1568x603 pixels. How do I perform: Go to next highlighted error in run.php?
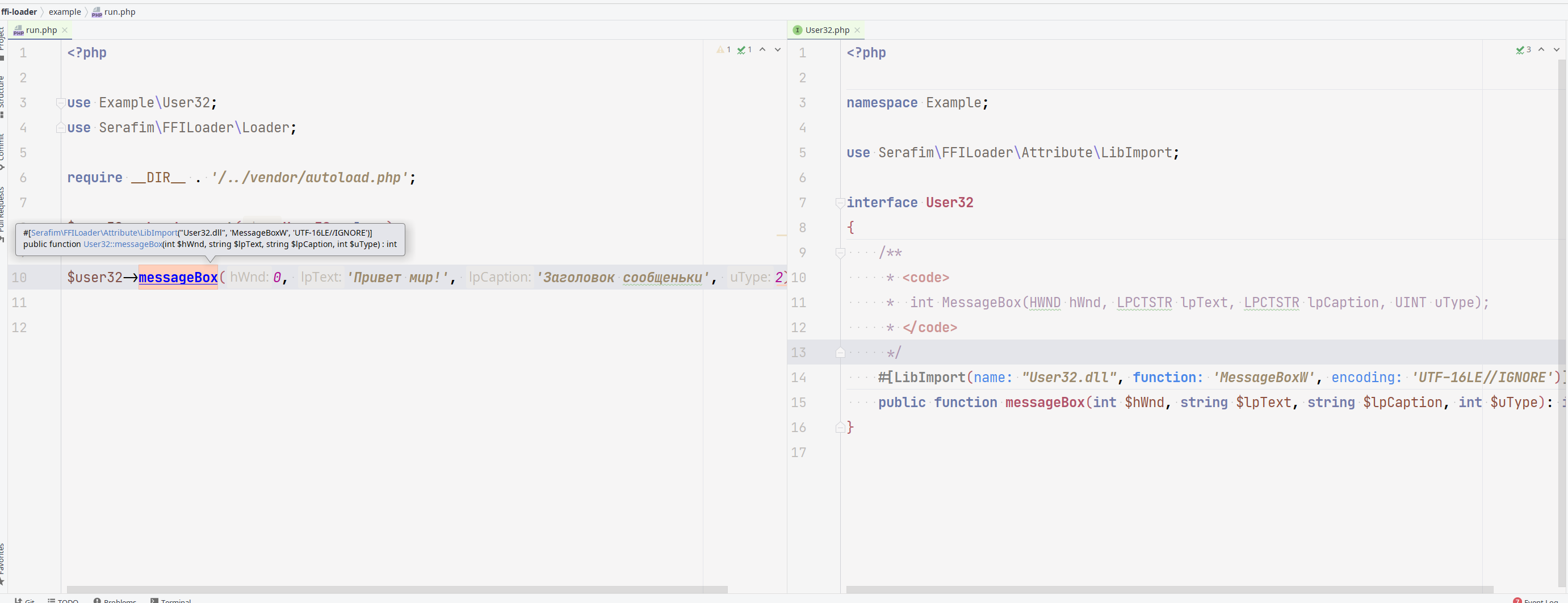coord(777,50)
